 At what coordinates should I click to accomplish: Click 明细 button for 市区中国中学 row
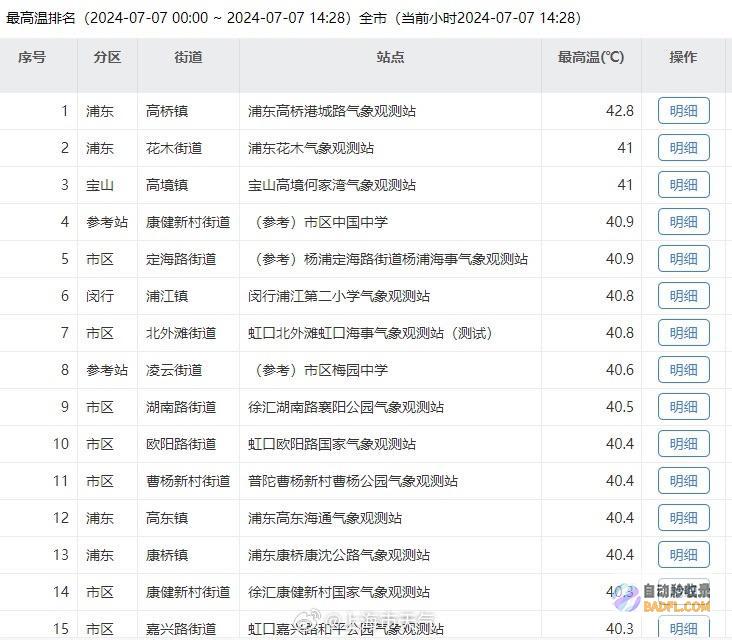(683, 222)
